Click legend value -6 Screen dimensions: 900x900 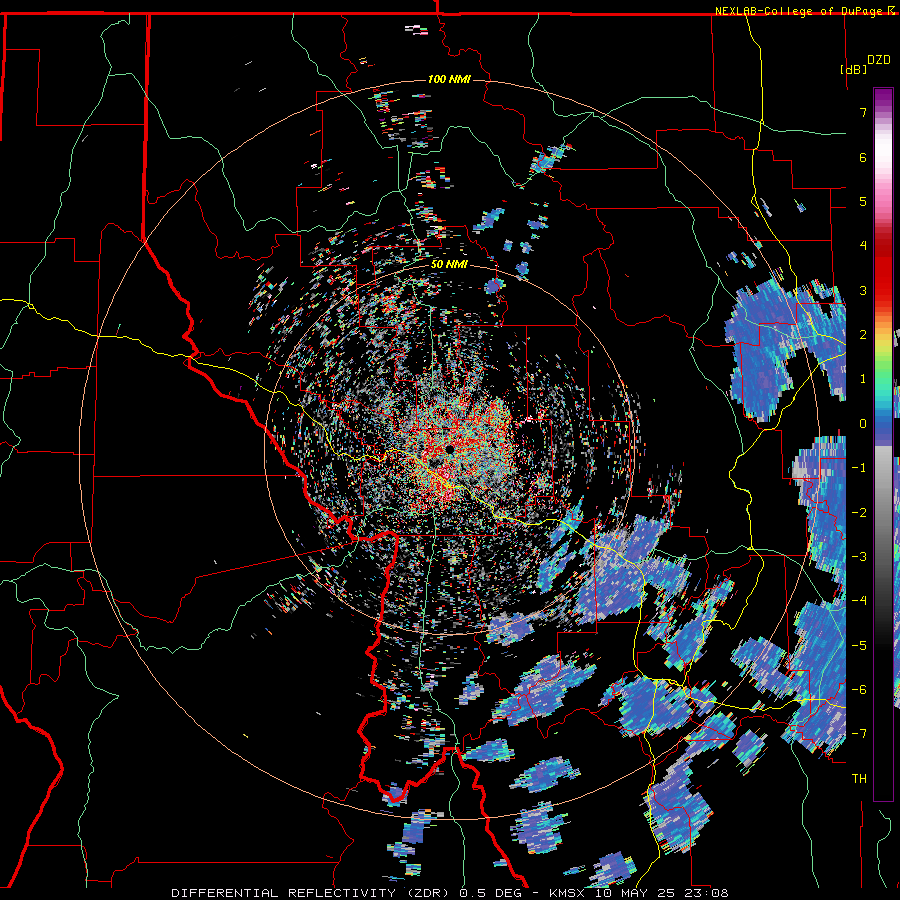pos(859,690)
